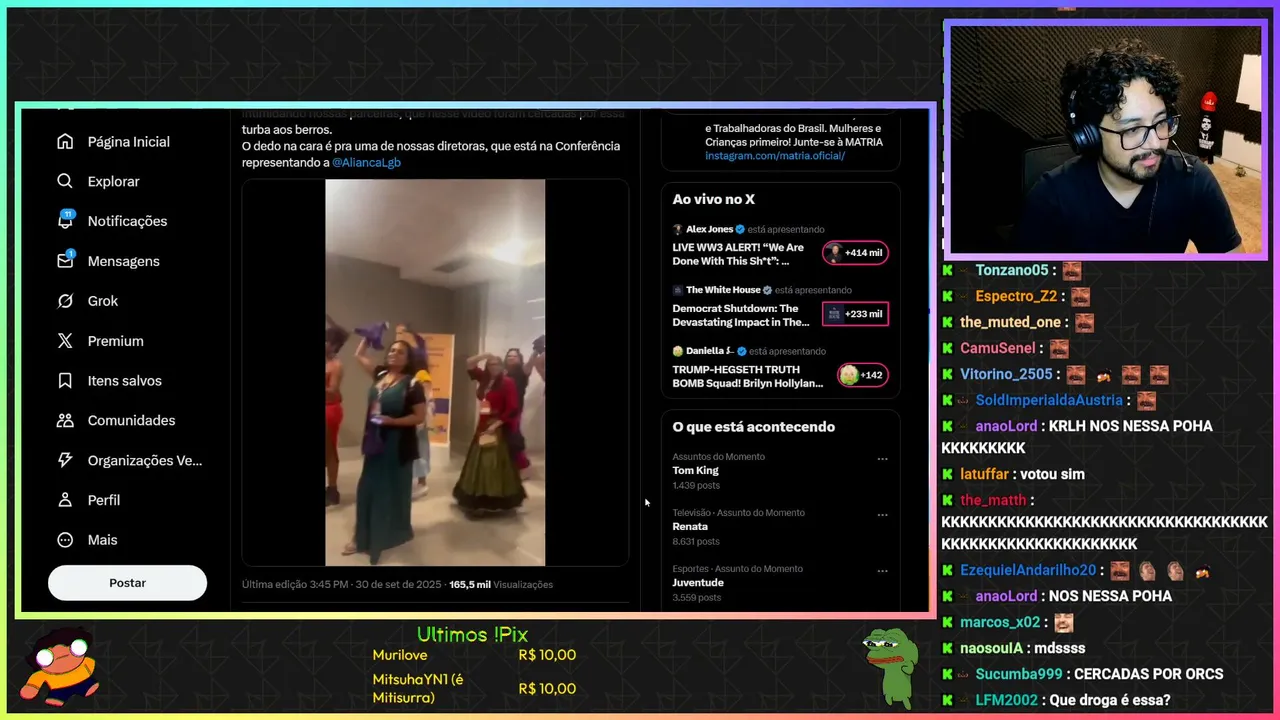The height and width of the screenshot is (720, 1280).
Task: Play the embedded tweet video
Action: tap(435, 373)
